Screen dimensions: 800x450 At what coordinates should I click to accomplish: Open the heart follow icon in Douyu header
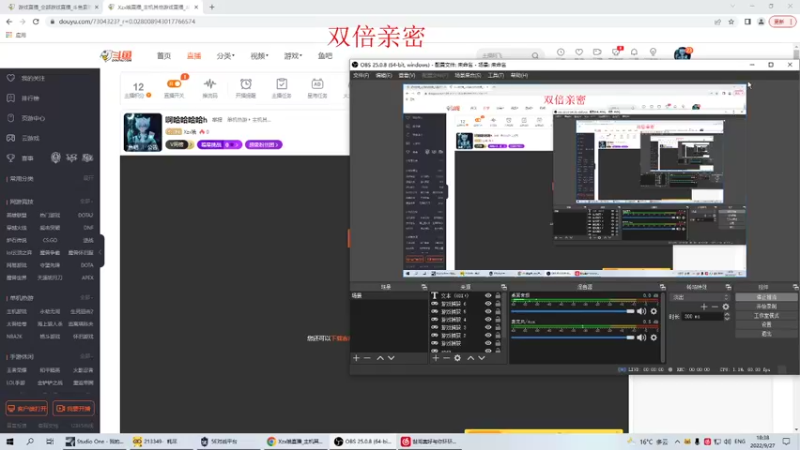click(x=579, y=52)
